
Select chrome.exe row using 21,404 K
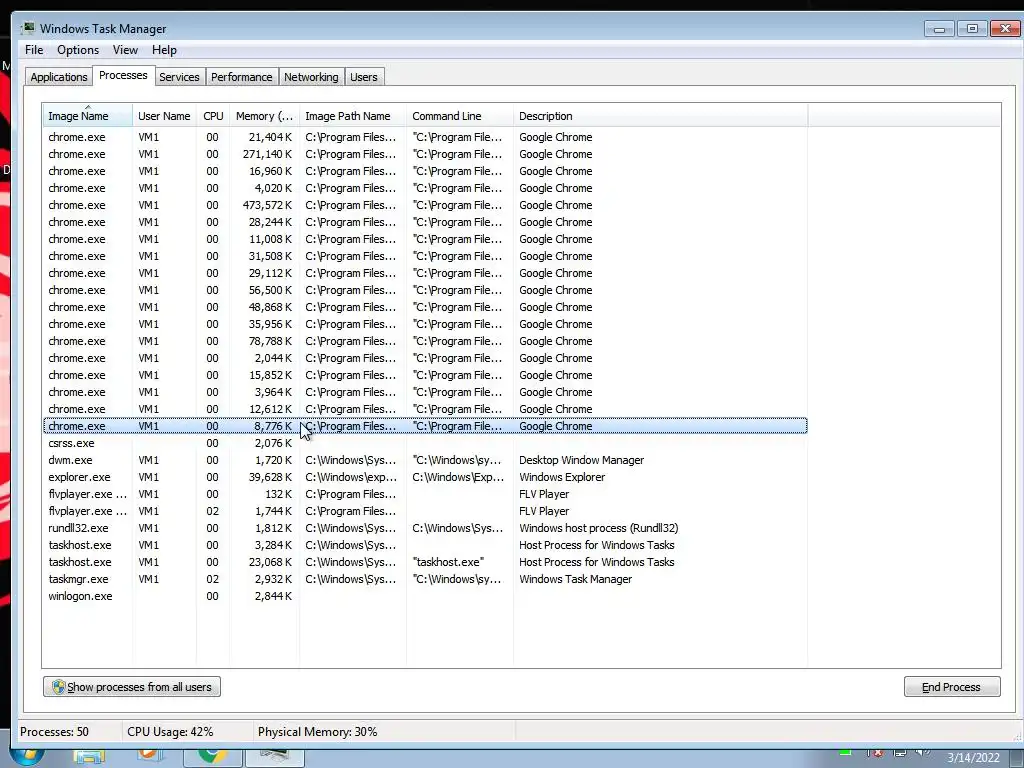425,137
